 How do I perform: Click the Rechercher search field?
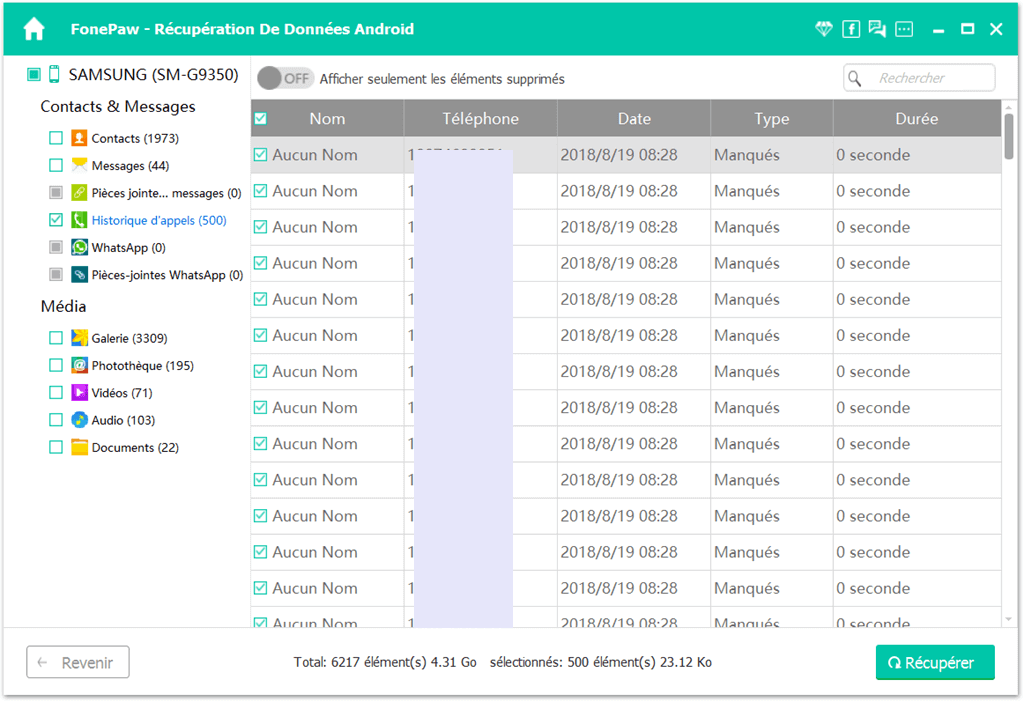tap(920, 78)
